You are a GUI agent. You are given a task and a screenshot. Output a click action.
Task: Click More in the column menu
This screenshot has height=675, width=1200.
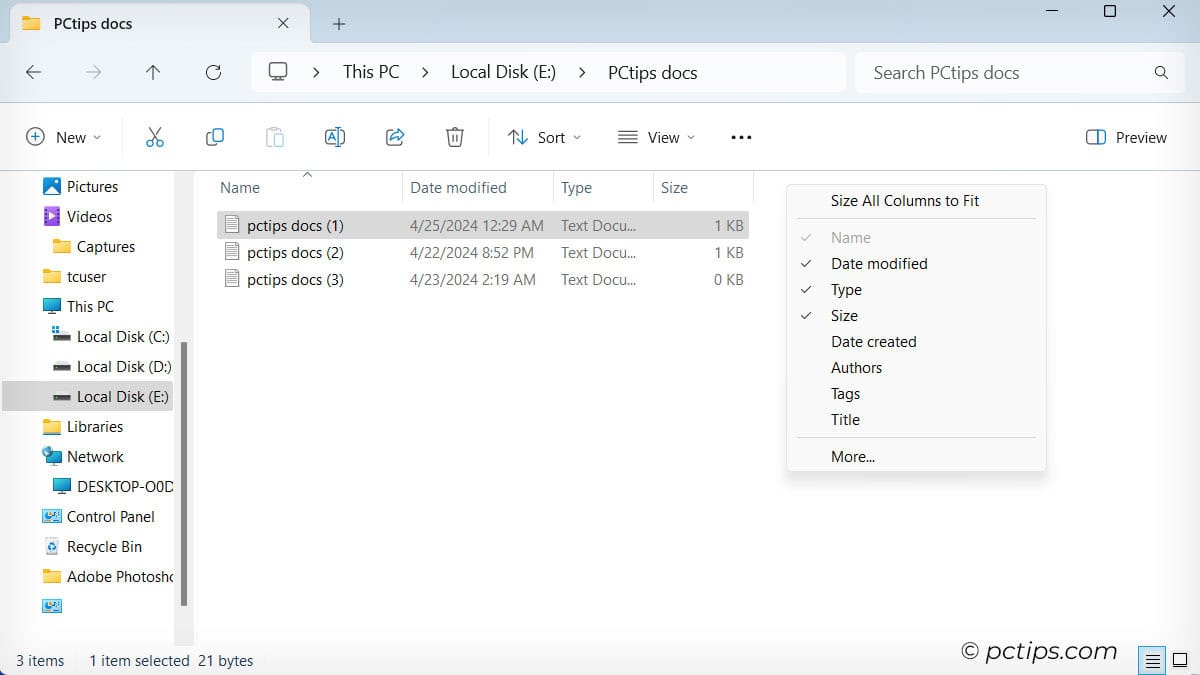coord(852,456)
